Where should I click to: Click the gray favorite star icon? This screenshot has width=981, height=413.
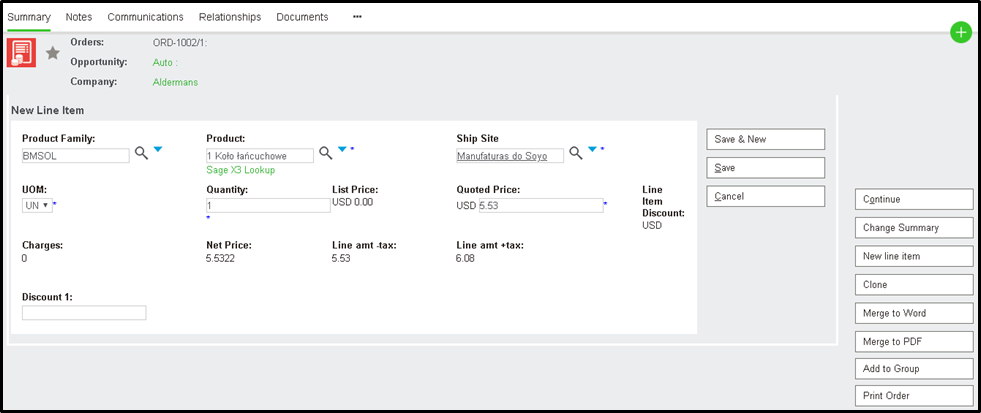53,53
